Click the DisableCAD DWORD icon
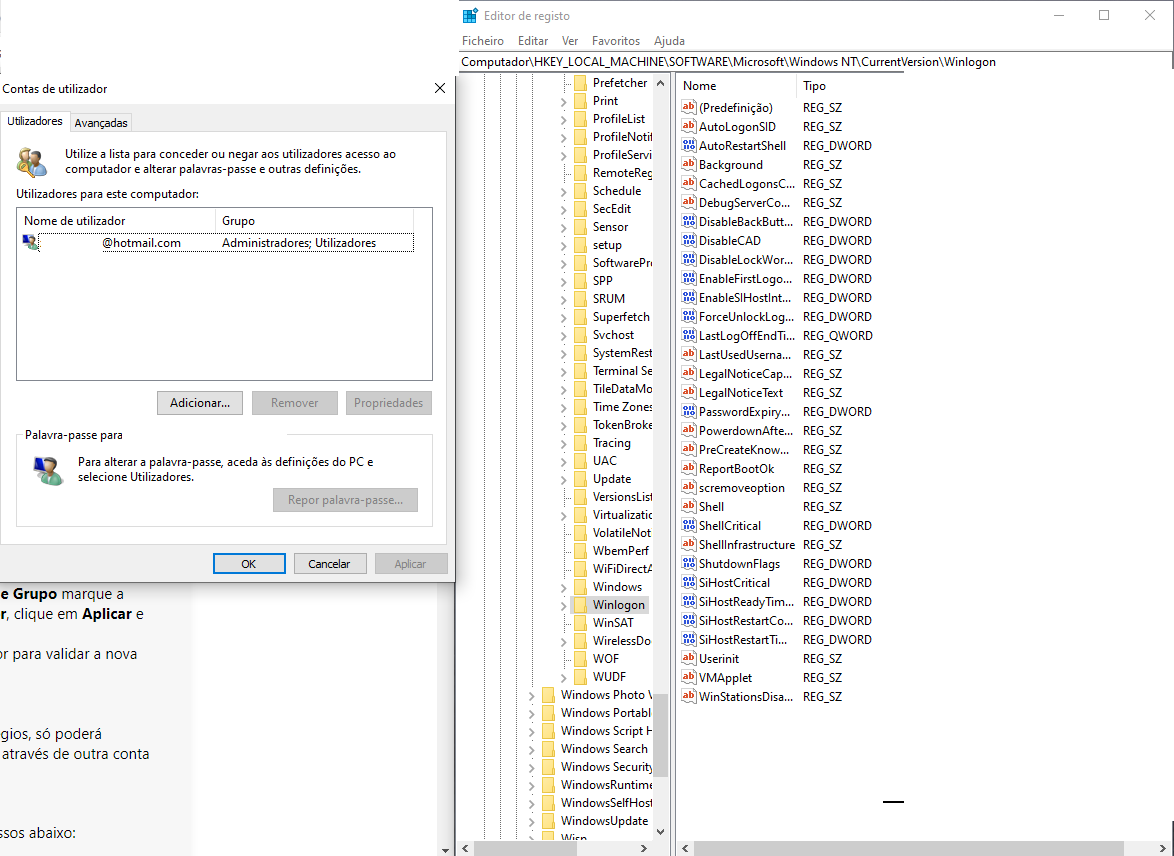 [689, 240]
